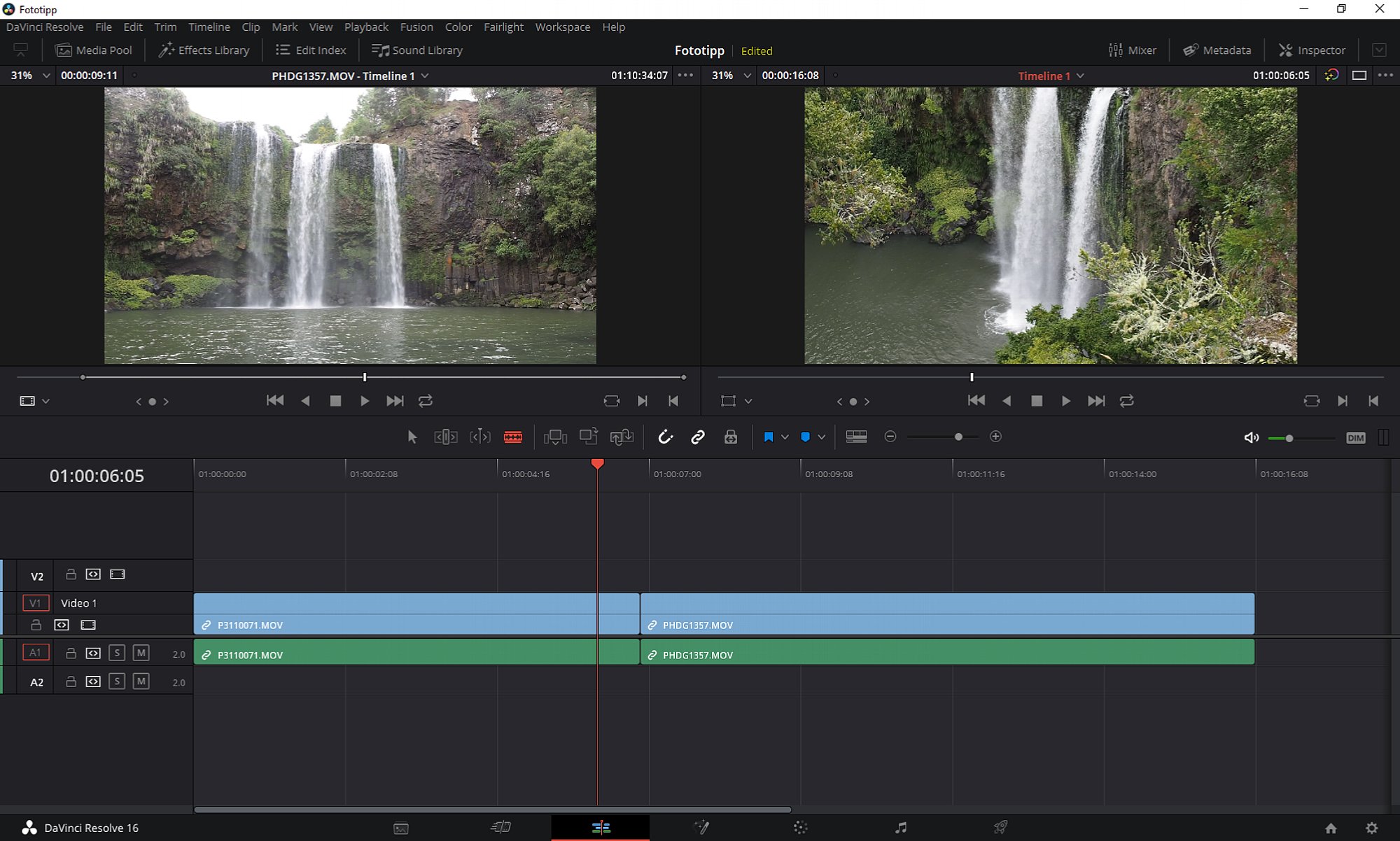Viewport: 1400px width, 841px height.
Task: Select the Blade Edit Mode razor tool
Action: pos(513,437)
